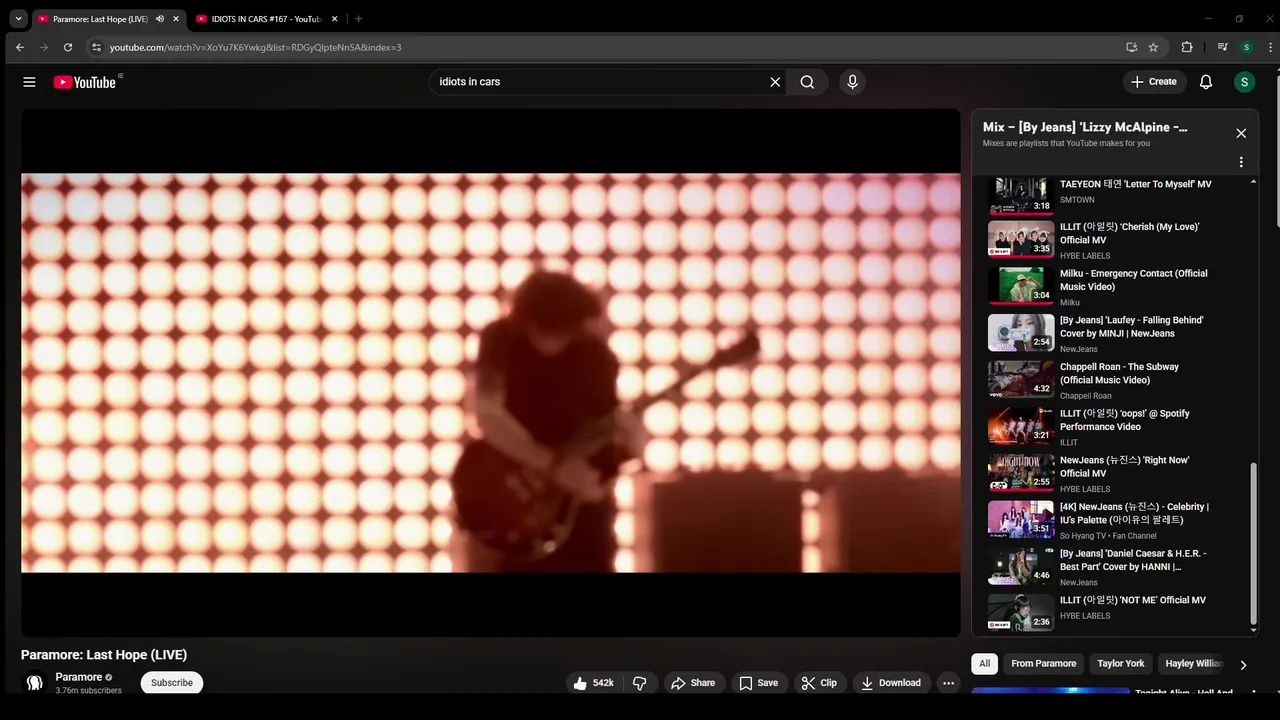Viewport: 1280px width, 720px height.
Task: Close the IDIOTS IN CARS tab
Action: pyautogui.click(x=335, y=19)
